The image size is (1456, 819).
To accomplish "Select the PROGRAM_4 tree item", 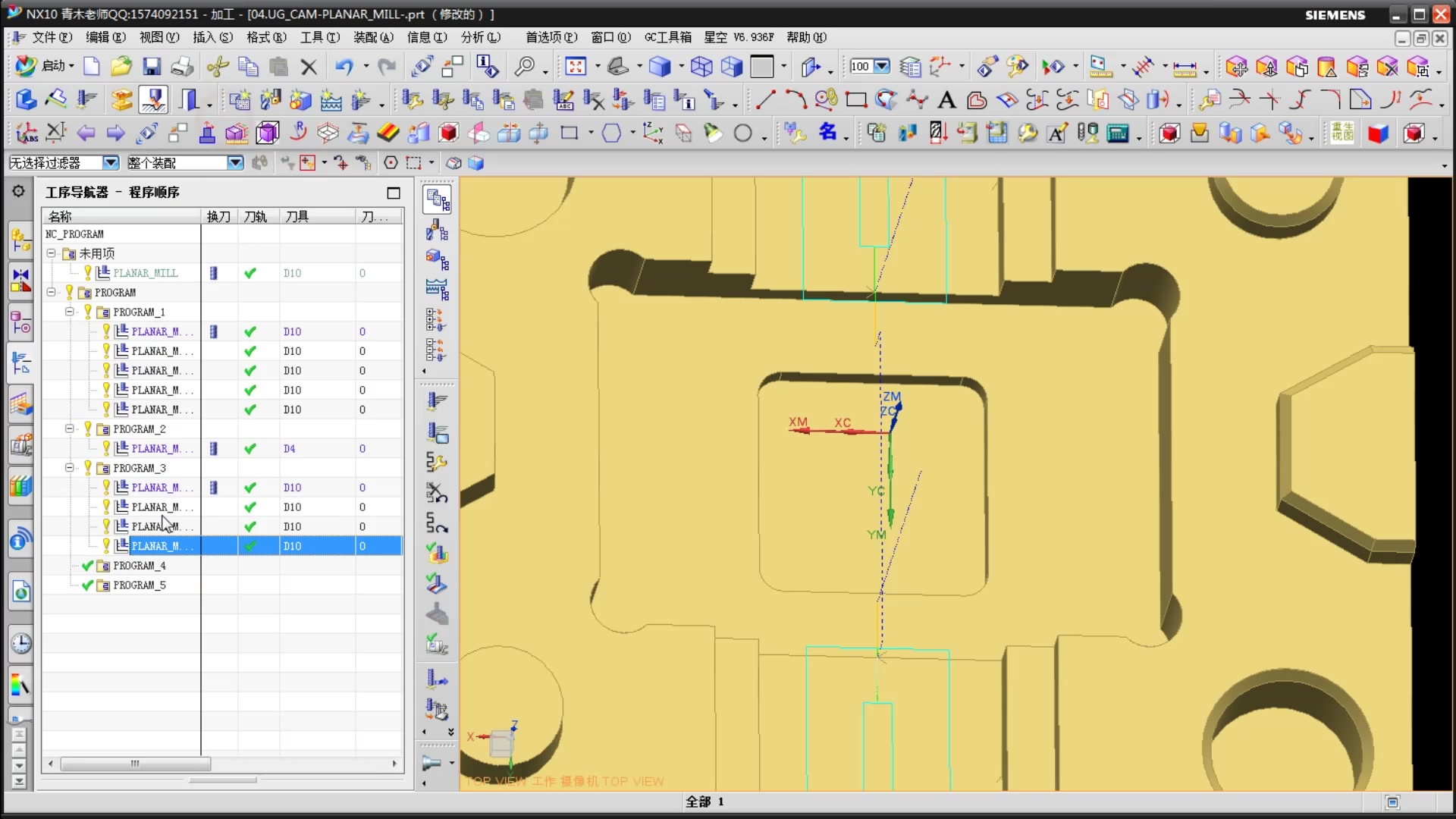I will [x=139, y=566].
